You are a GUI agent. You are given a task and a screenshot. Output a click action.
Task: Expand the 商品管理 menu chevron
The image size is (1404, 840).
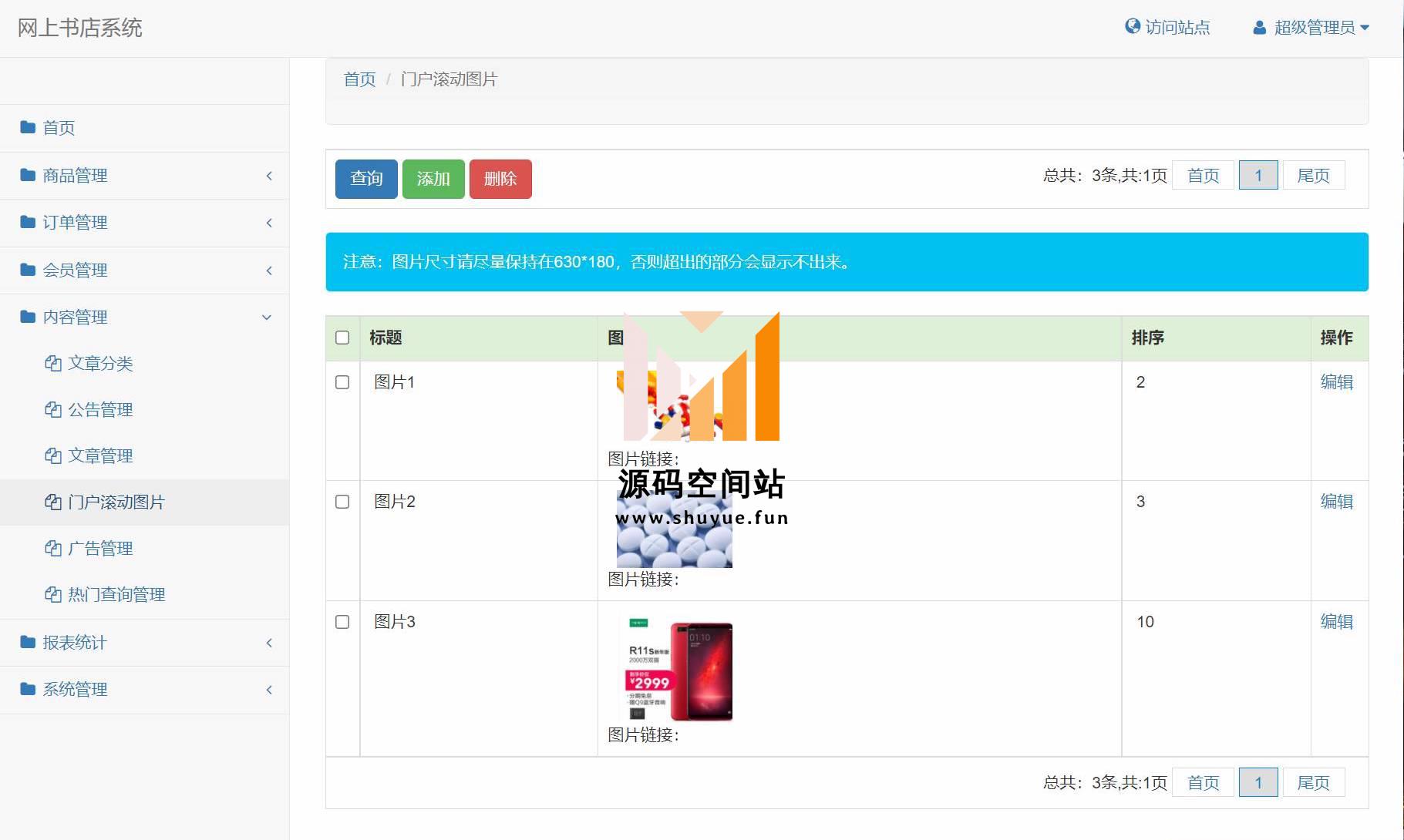269,176
